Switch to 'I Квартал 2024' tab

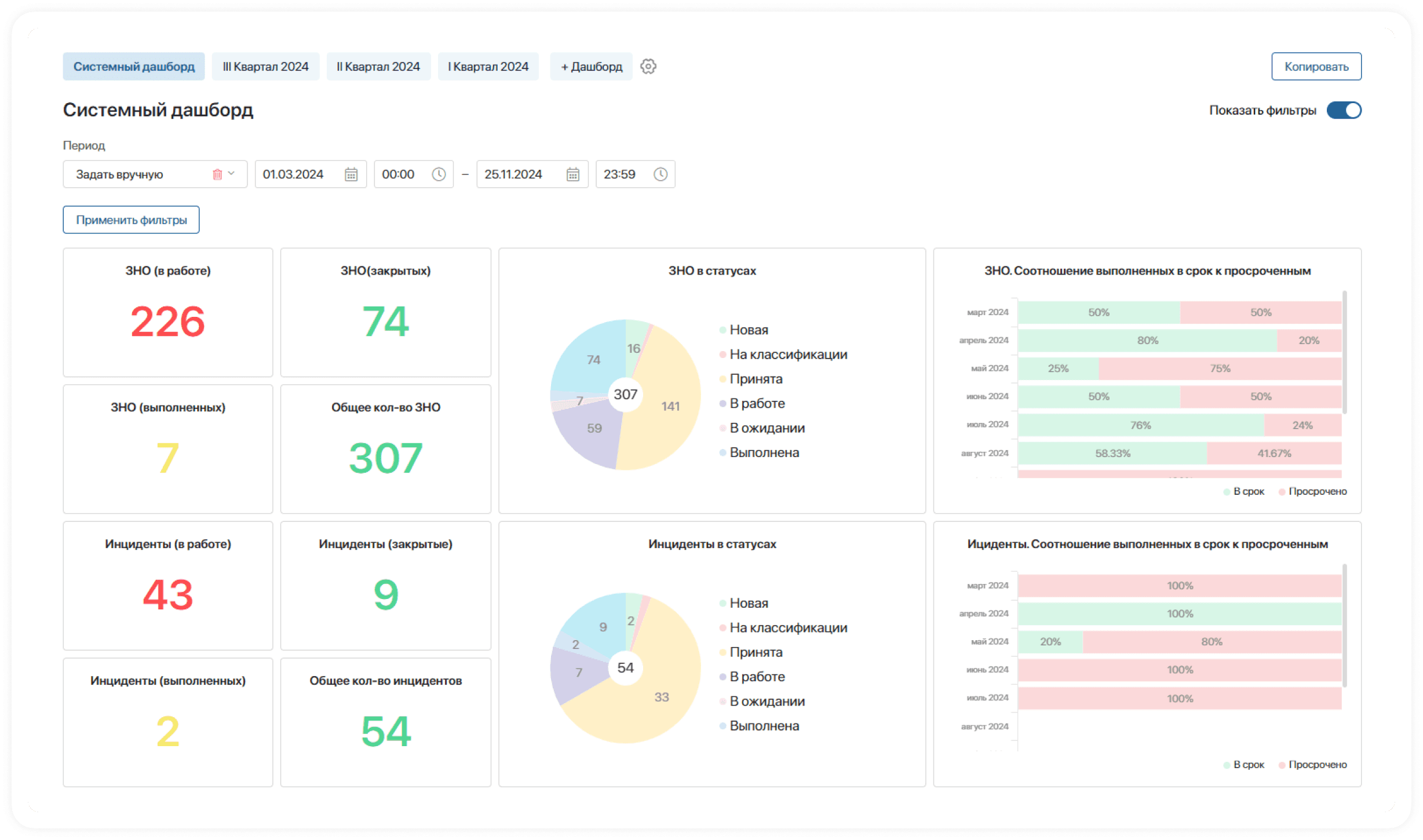pos(488,67)
